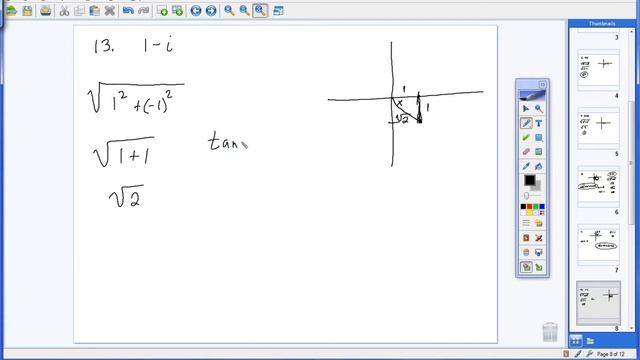Click the Print icon in toolbar
This screenshot has height=360, width=640.
46,11
